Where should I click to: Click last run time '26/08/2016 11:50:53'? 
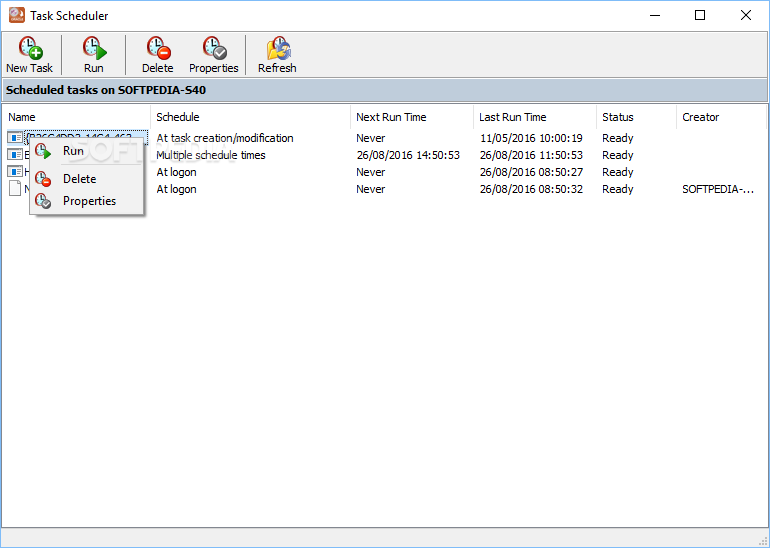(x=531, y=155)
